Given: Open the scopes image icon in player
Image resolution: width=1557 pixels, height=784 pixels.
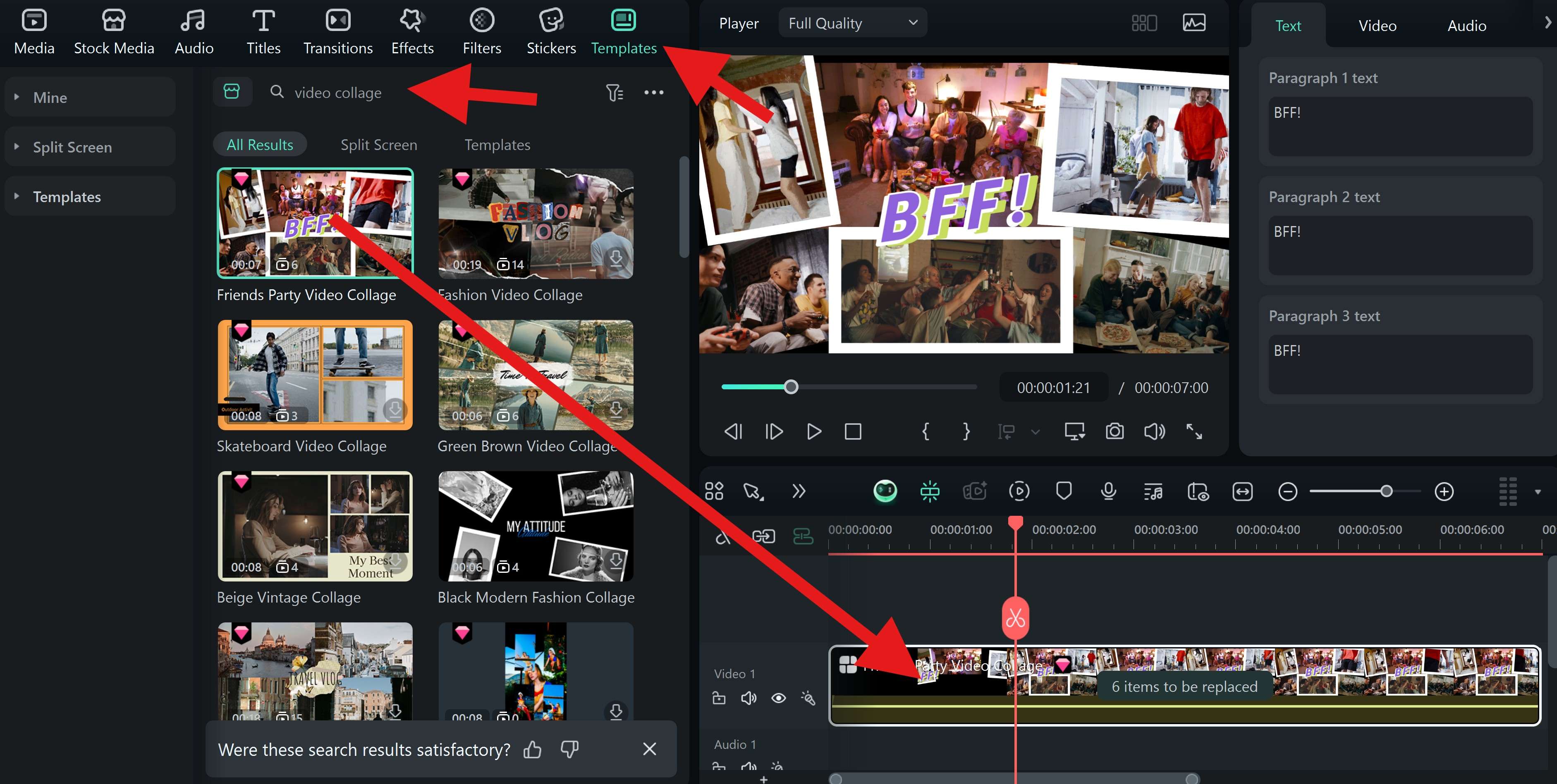Looking at the screenshot, I should [1194, 23].
